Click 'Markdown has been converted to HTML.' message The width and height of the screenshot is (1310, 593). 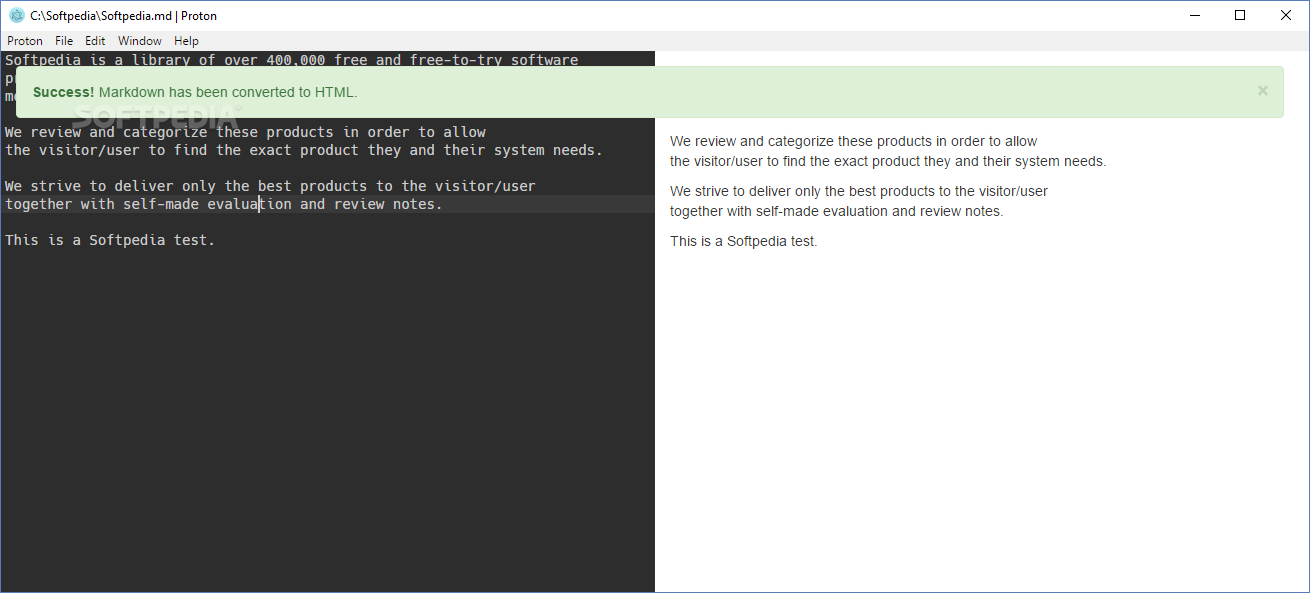(x=228, y=92)
